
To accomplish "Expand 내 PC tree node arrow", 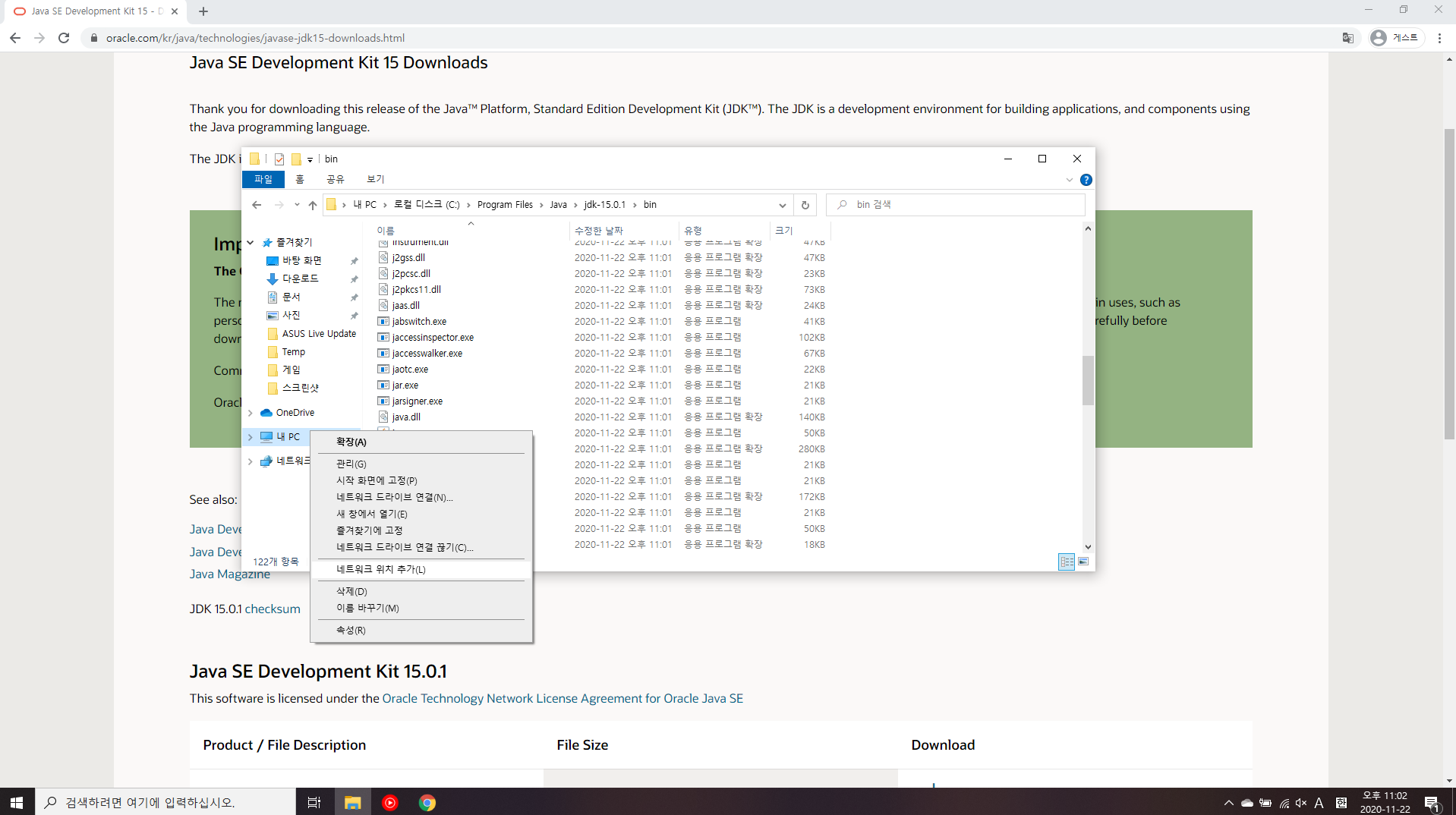I will coord(251,437).
